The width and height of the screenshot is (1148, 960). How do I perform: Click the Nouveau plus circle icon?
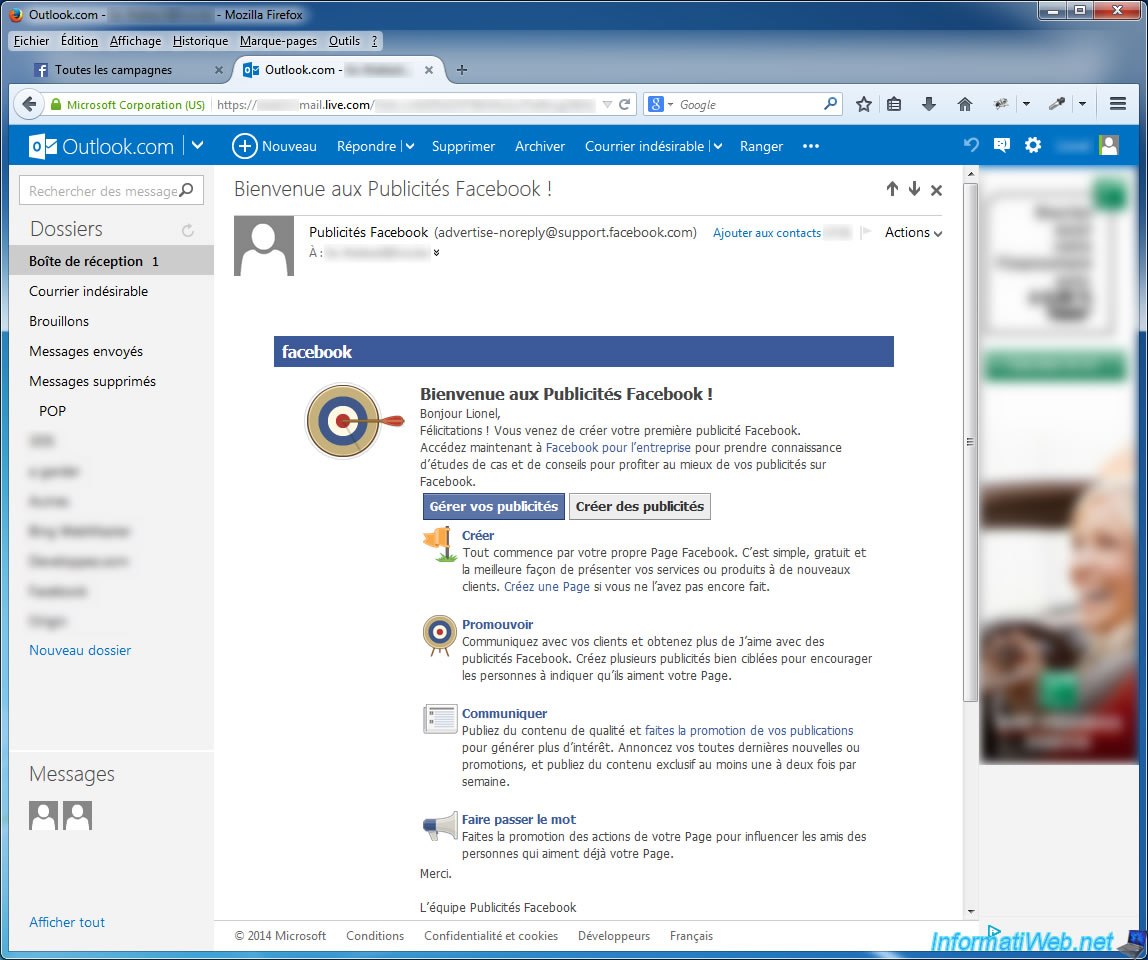[245, 146]
